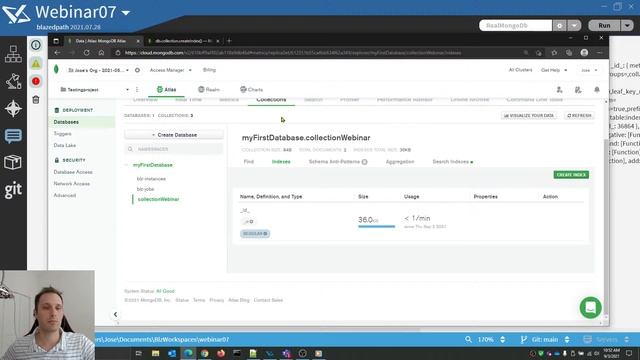
Task: Open the Find tab of the collection
Action: [249, 162]
